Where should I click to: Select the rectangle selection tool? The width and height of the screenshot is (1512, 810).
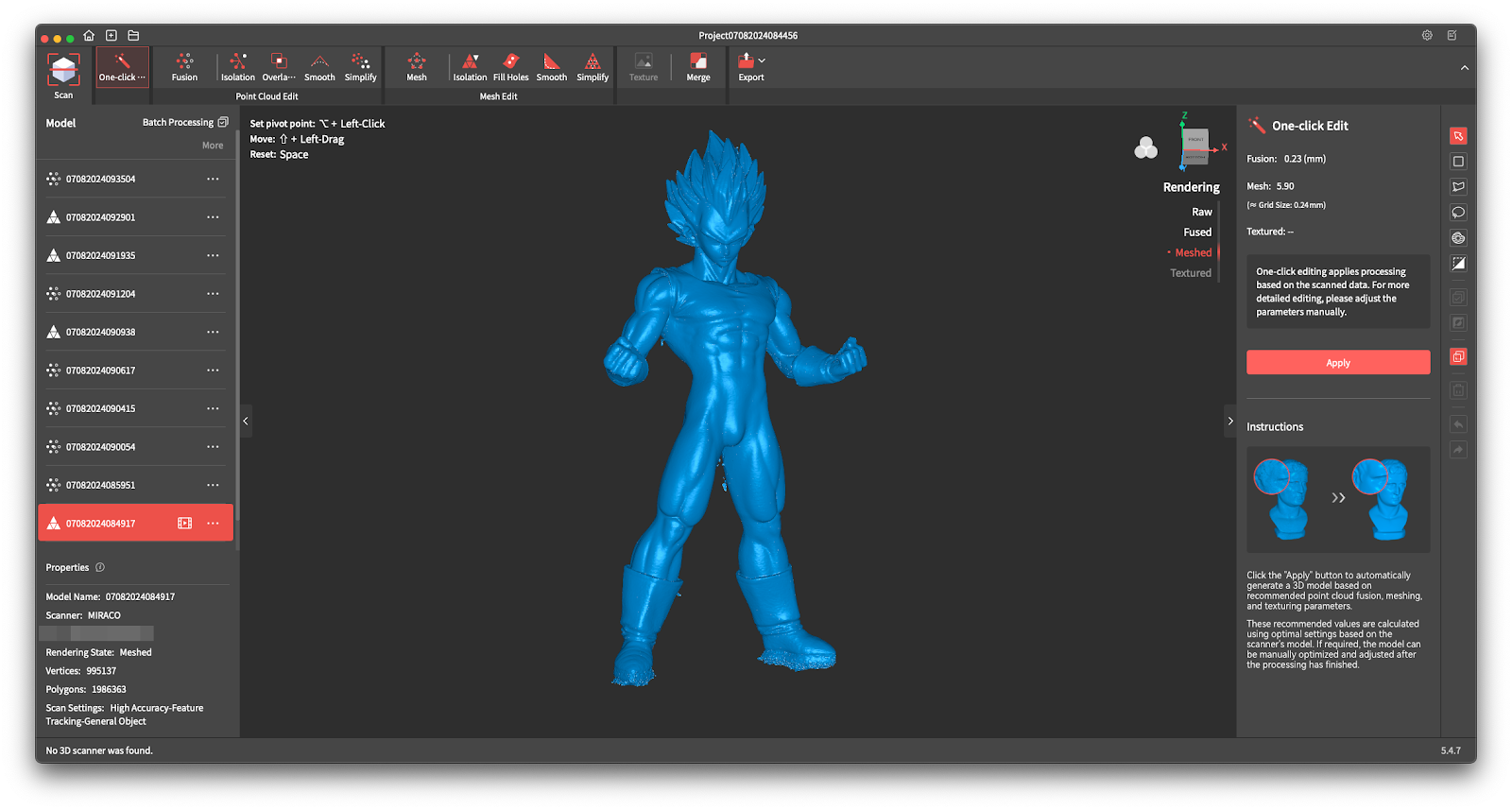coord(1458,162)
